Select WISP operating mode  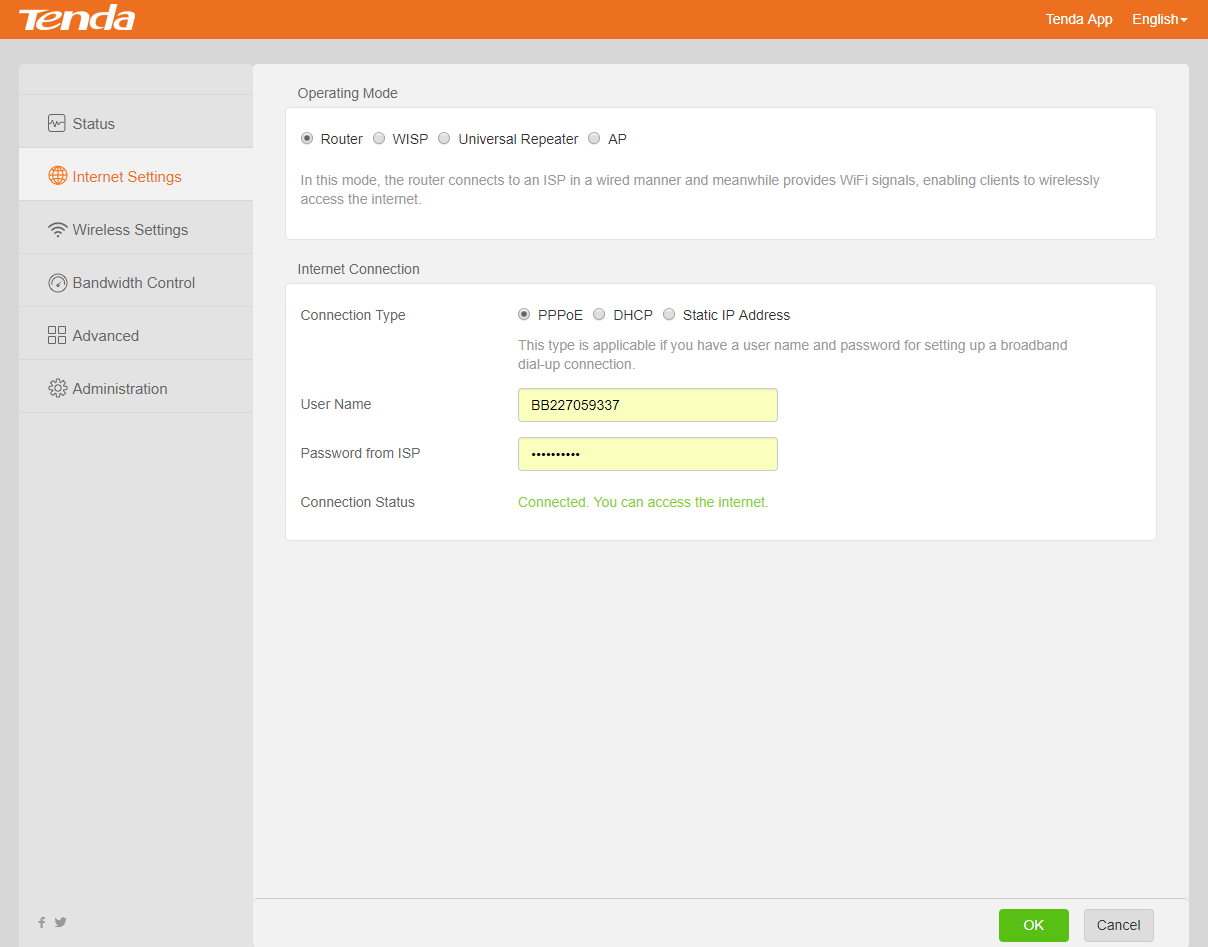379,139
